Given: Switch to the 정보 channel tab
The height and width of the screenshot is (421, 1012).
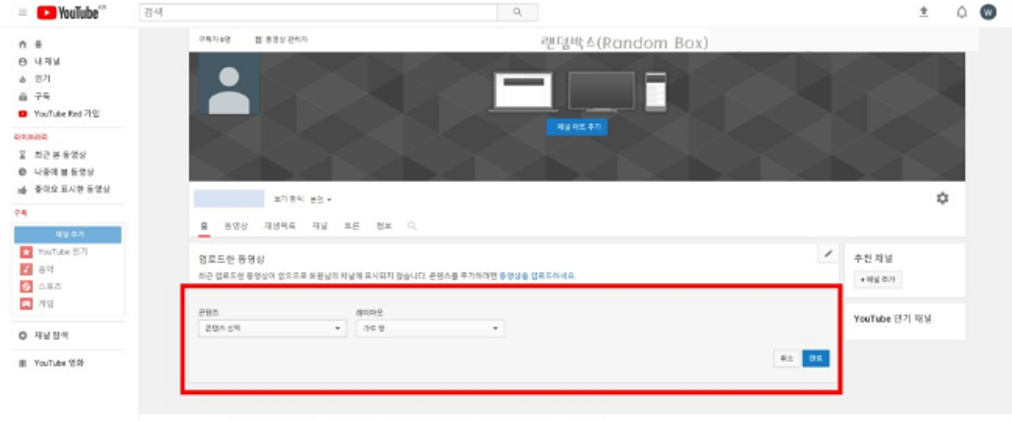Looking at the screenshot, I should (384, 226).
